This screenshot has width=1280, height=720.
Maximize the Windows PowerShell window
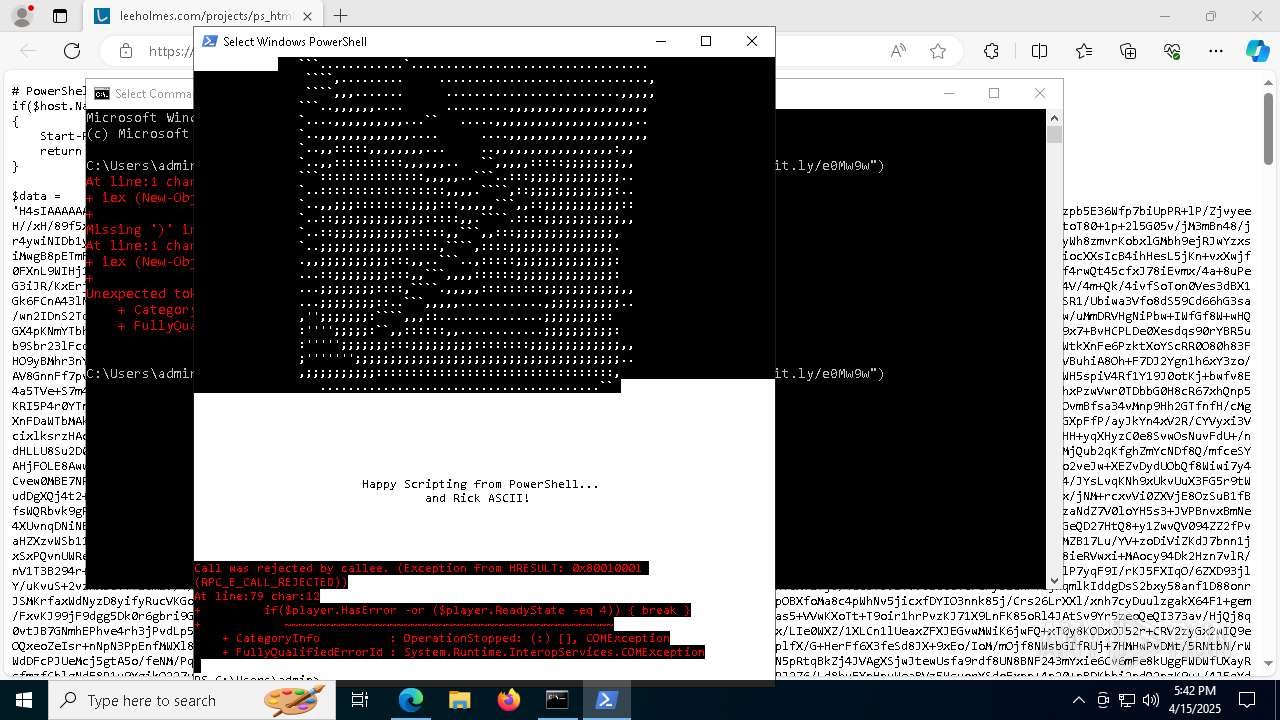coord(706,41)
